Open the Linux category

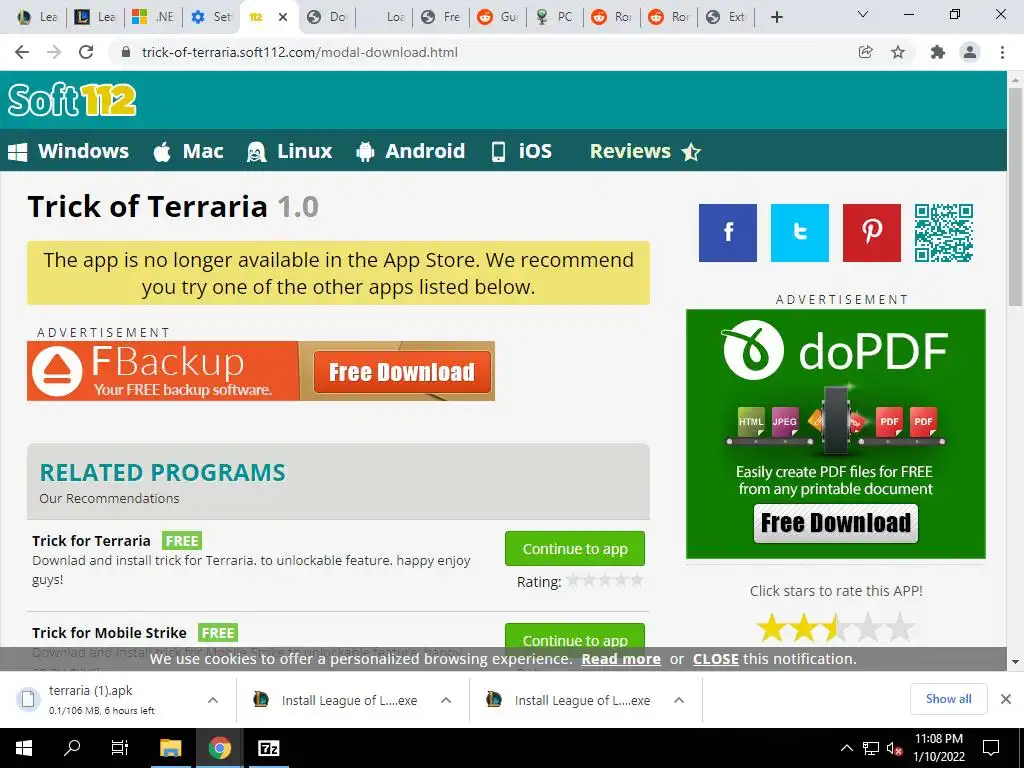click(x=289, y=152)
